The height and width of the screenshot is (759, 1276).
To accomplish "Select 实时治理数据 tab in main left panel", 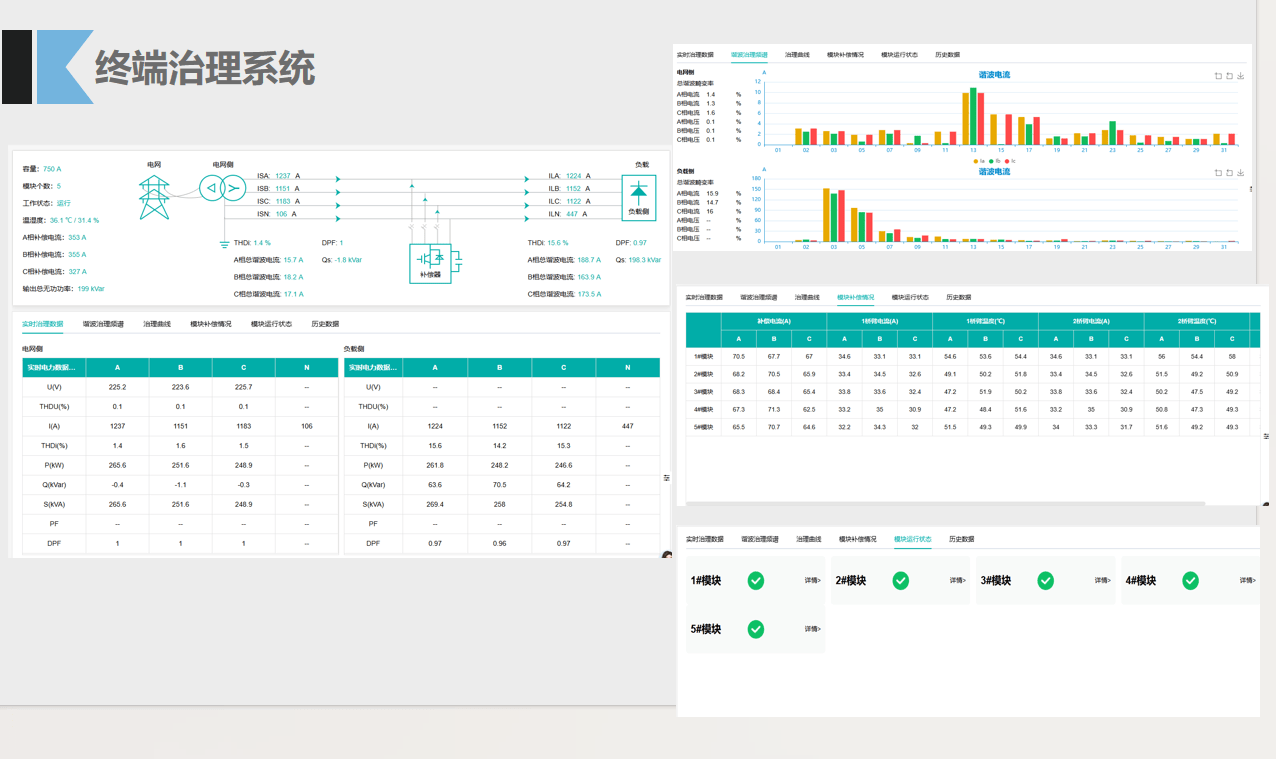I will click(43, 324).
